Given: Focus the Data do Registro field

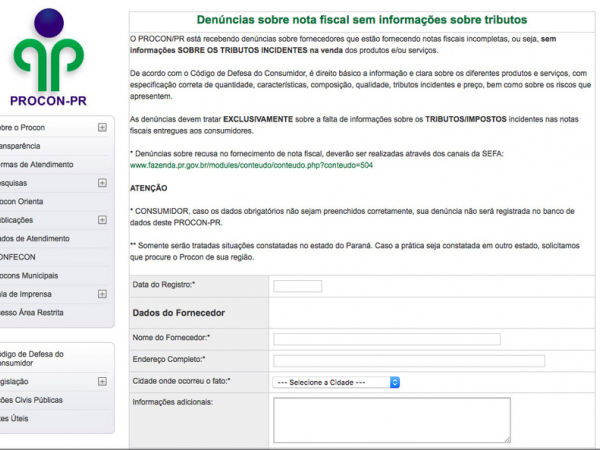Looking at the screenshot, I should click(x=298, y=286).
